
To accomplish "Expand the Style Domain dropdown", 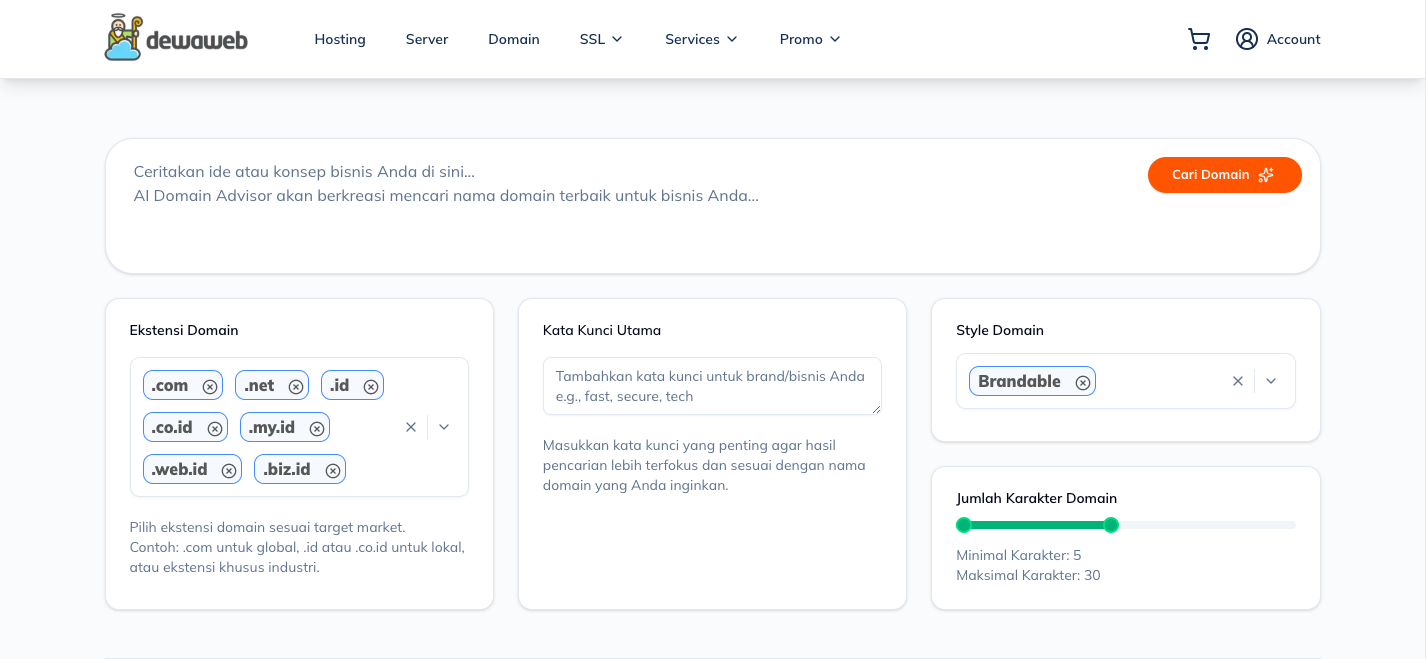I will click(1271, 381).
